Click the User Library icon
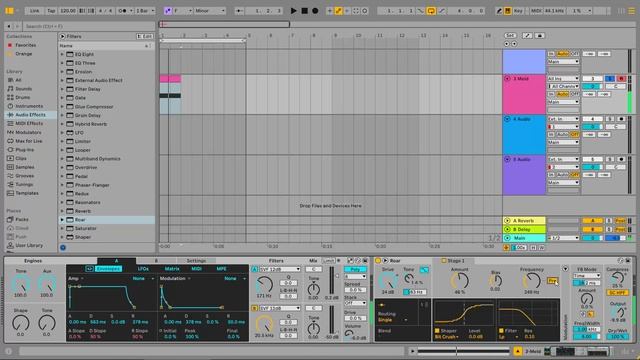This screenshot has width=640, height=360. coord(10,245)
